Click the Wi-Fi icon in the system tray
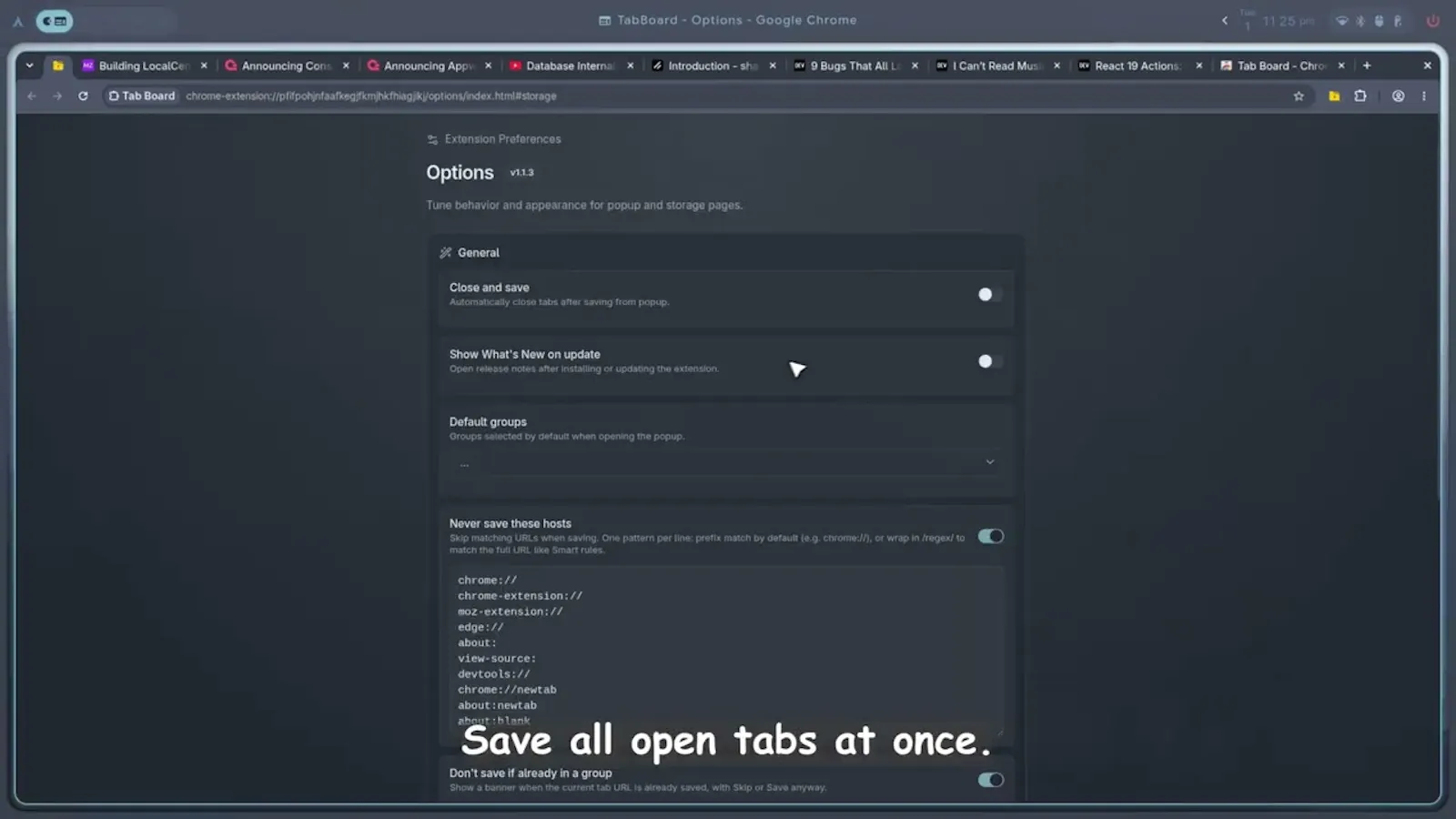Viewport: 1456px width, 819px height. coord(1341,21)
